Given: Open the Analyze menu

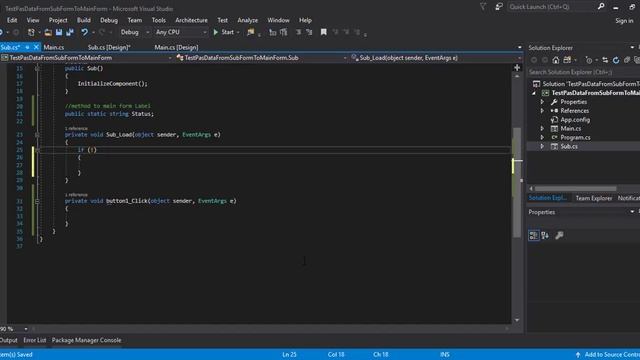Looking at the screenshot, I should tap(247, 20).
